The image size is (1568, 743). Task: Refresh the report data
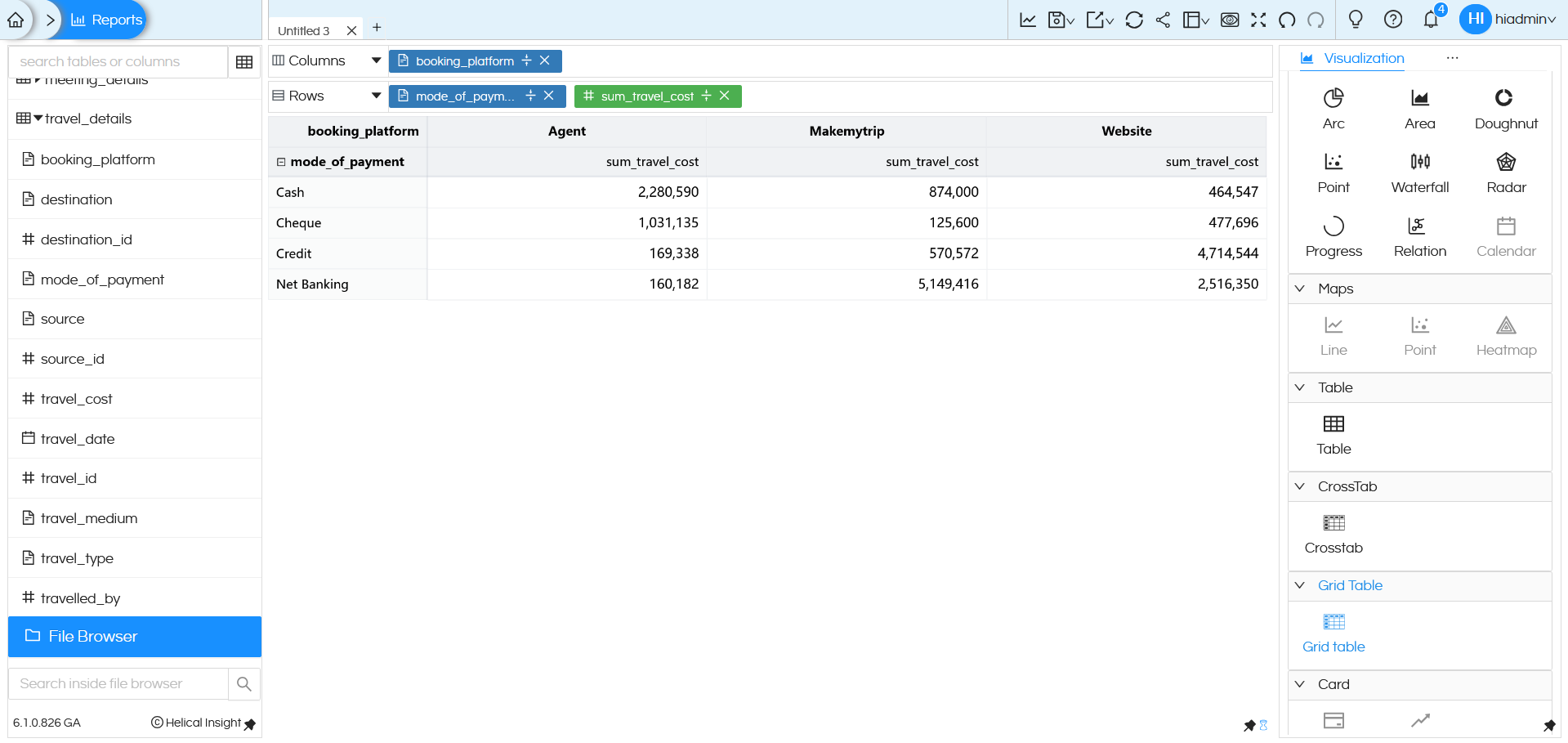pos(1133,19)
